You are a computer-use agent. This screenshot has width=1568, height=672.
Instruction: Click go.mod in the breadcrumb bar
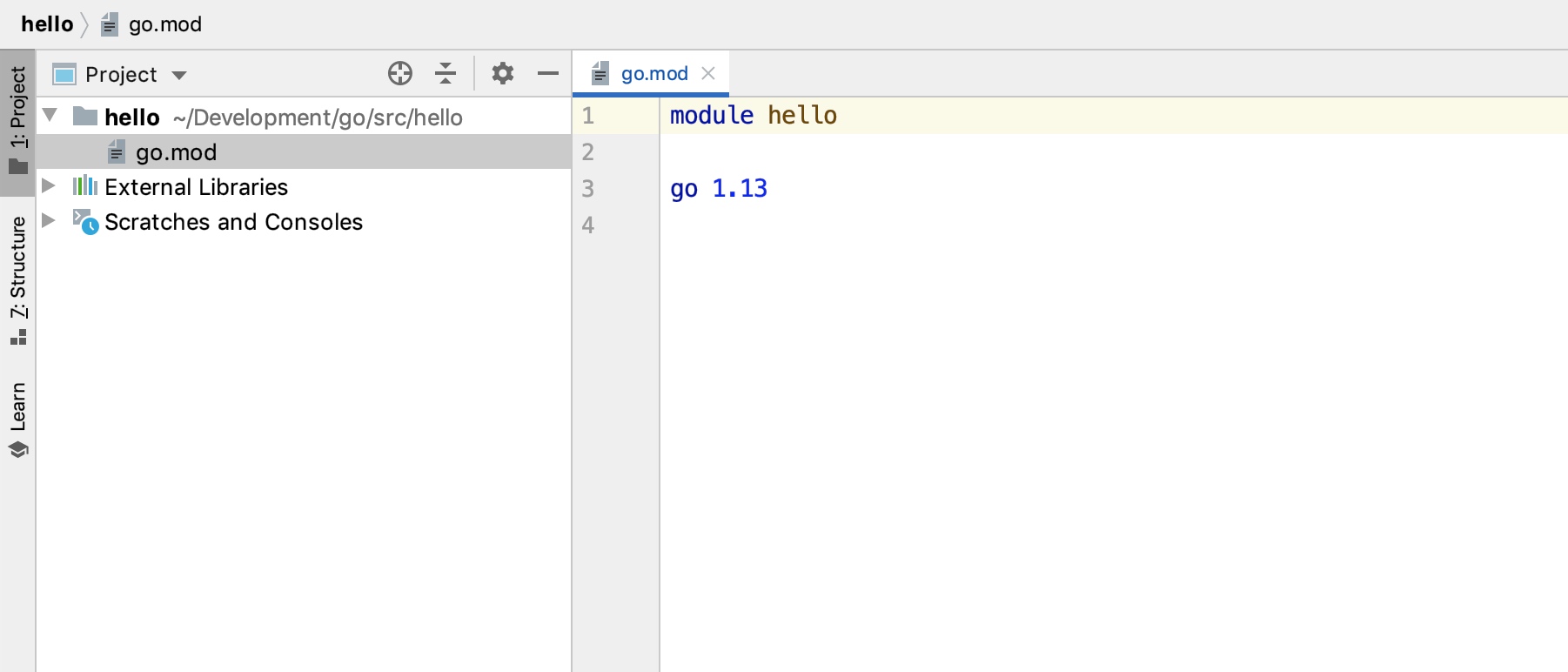click(165, 24)
